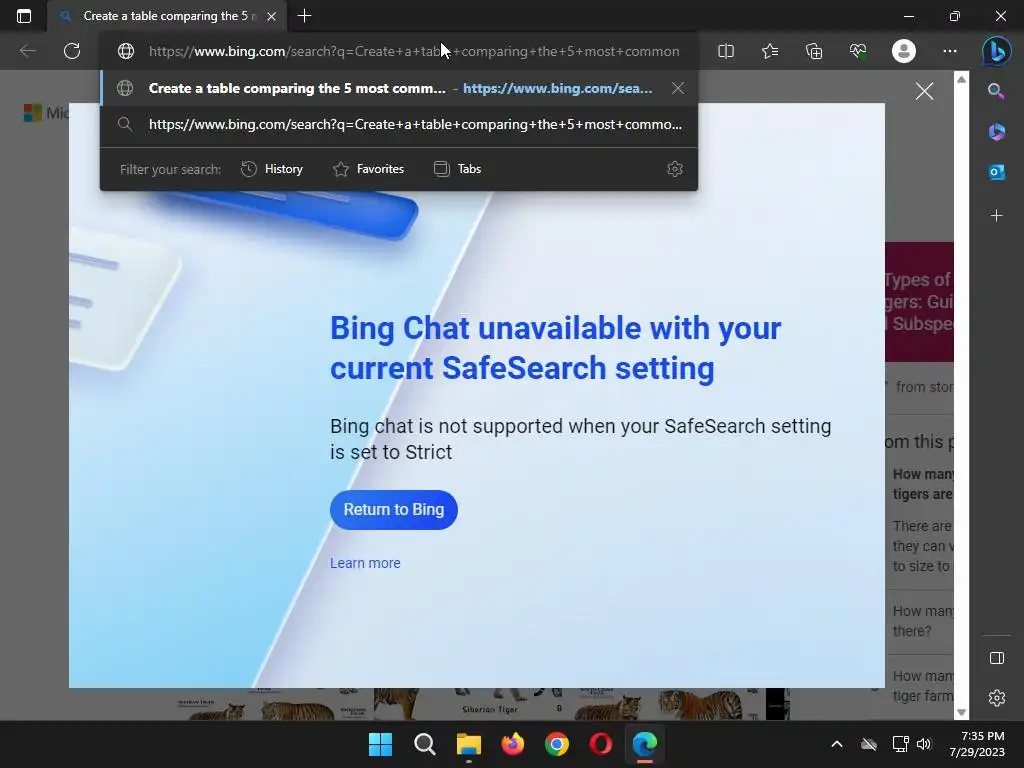This screenshot has width=1024, height=768.
Task: Open the split screen icon
Action: (x=726, y=51)
